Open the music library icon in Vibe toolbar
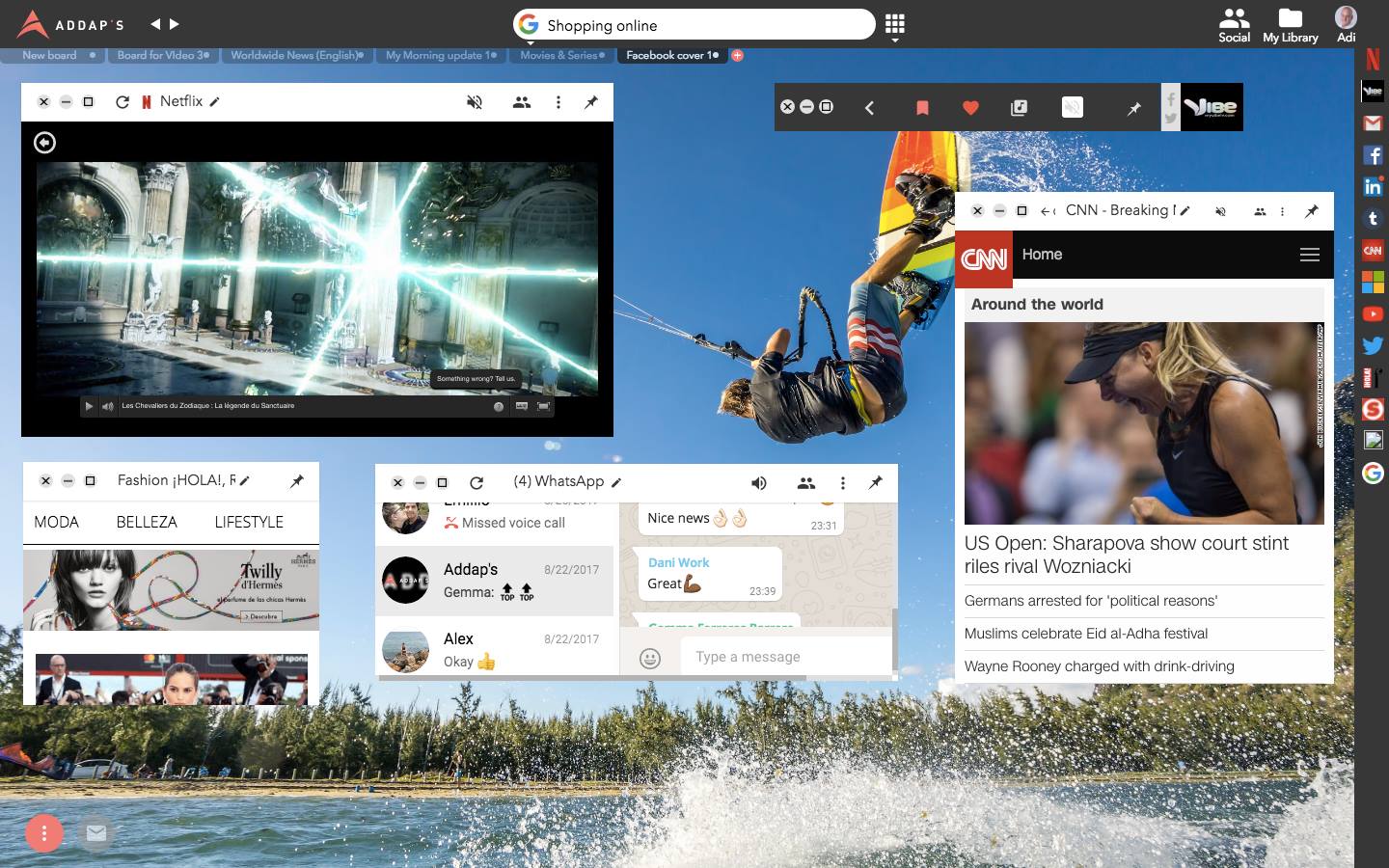 pos(1019,108)
